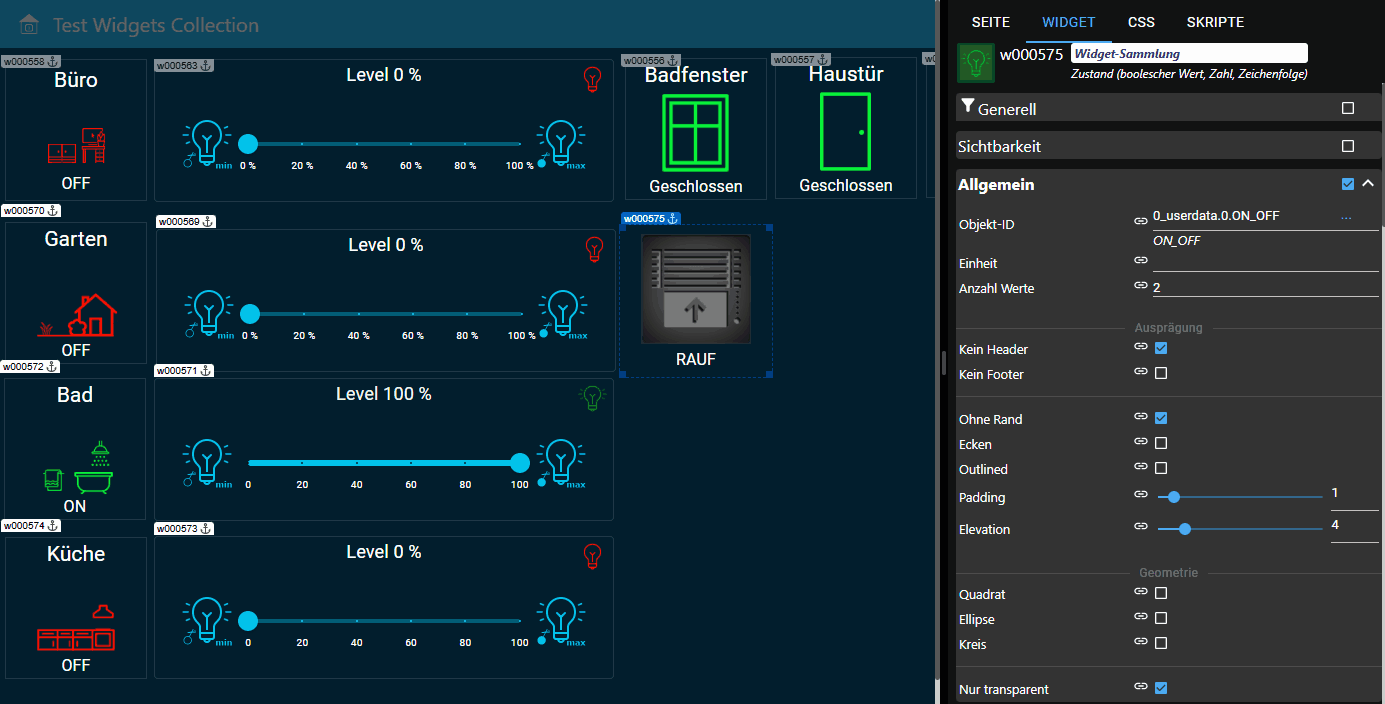Viewport: 1385px width, 704px height.
Task: Click the link icon beside Padding
Action: pyautogui.click(x=1140, y=494)
